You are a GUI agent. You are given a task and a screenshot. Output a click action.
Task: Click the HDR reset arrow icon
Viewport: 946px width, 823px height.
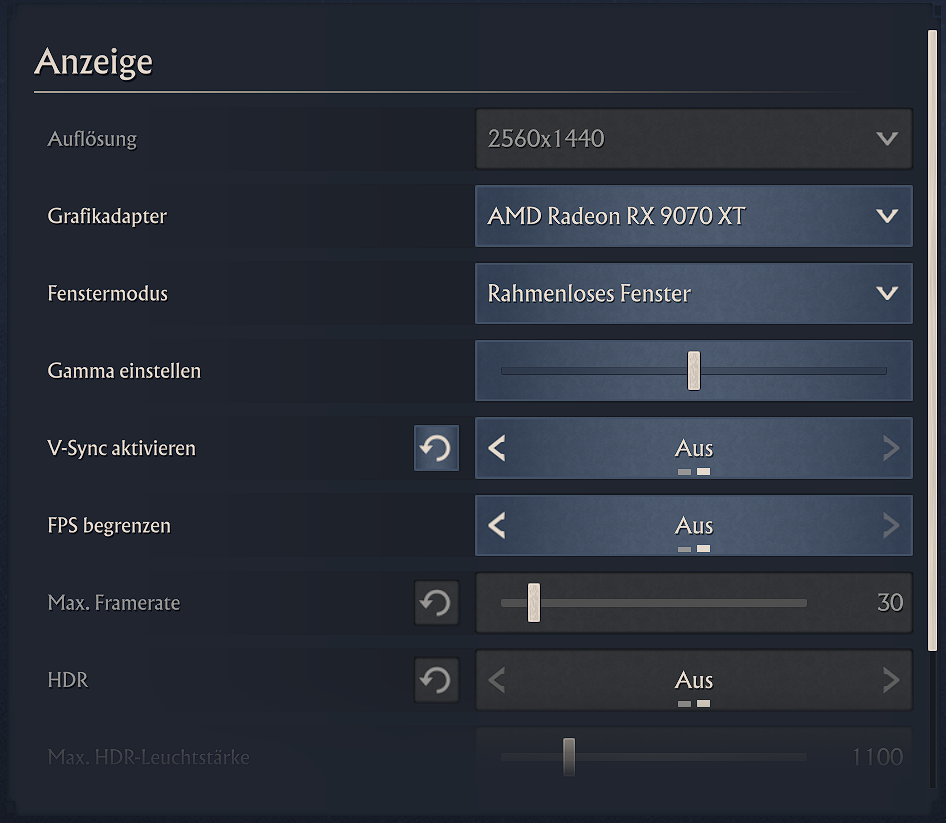tap(436, 680)
